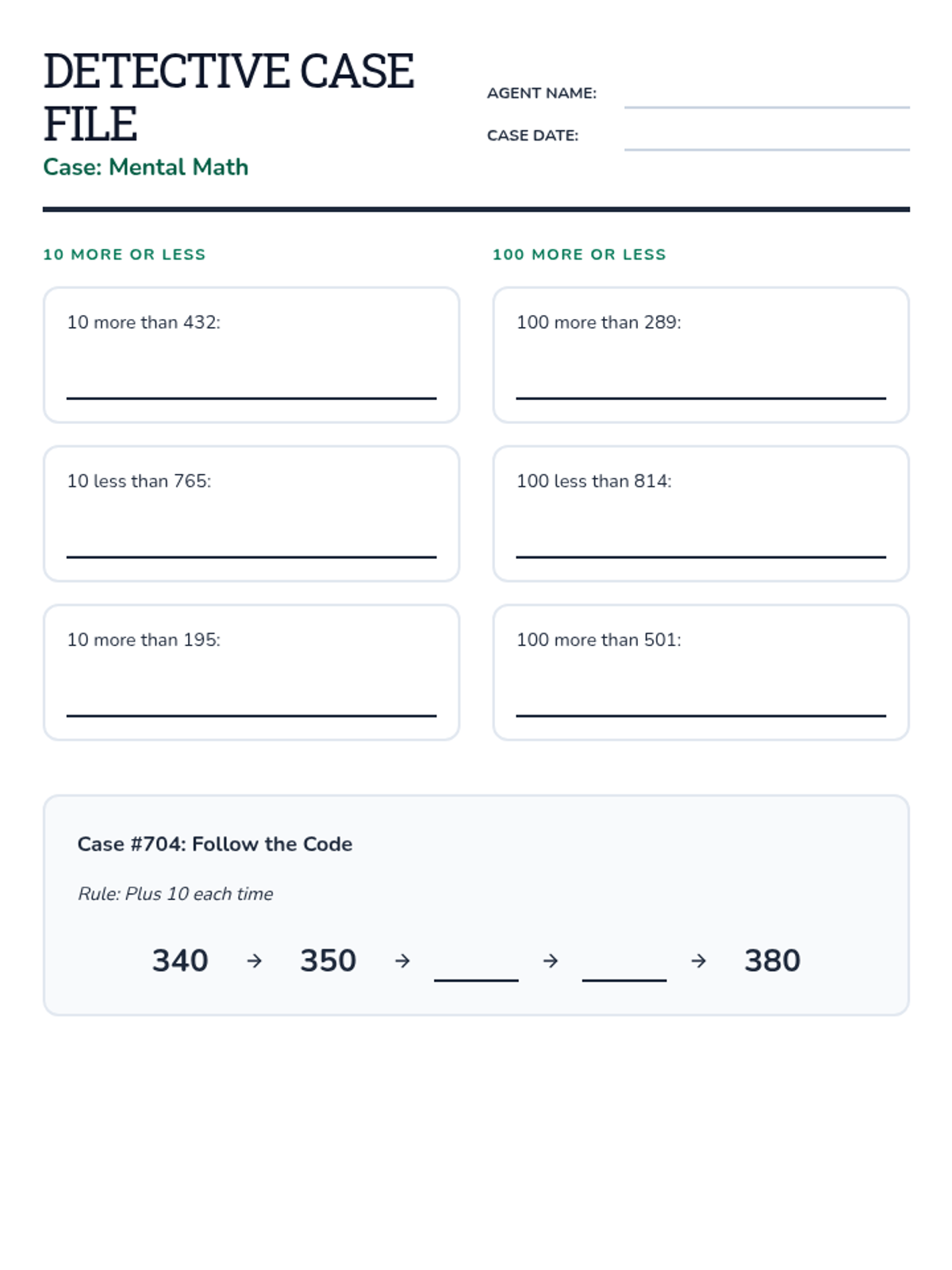Click the 100 More or Less heading
The height and width of the screenshot is (1270, 952).
coord(579,255)
